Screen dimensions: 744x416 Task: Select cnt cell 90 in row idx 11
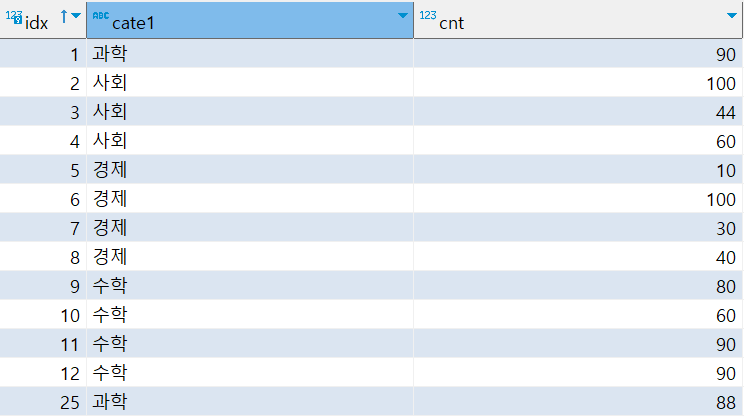pyautogui.click(x=578, y=343)
